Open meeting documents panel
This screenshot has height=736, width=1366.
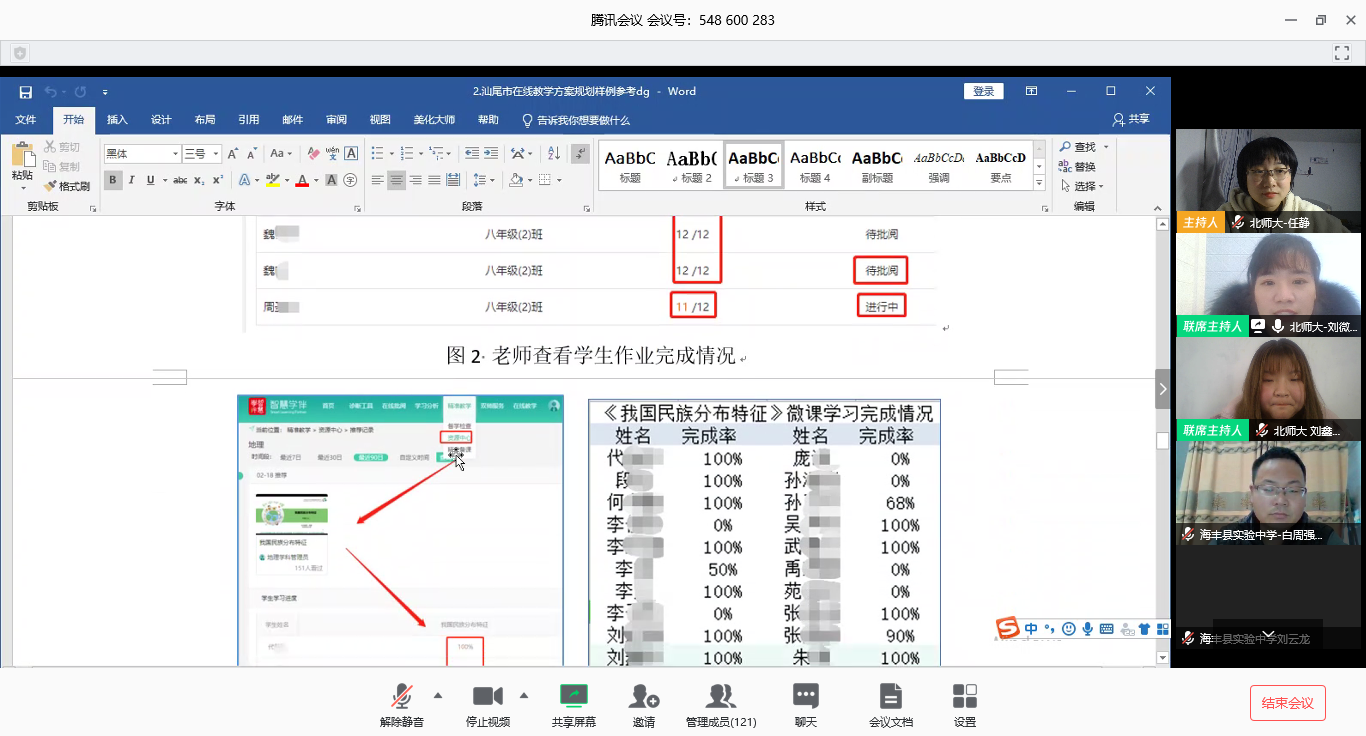coord(891,704)
